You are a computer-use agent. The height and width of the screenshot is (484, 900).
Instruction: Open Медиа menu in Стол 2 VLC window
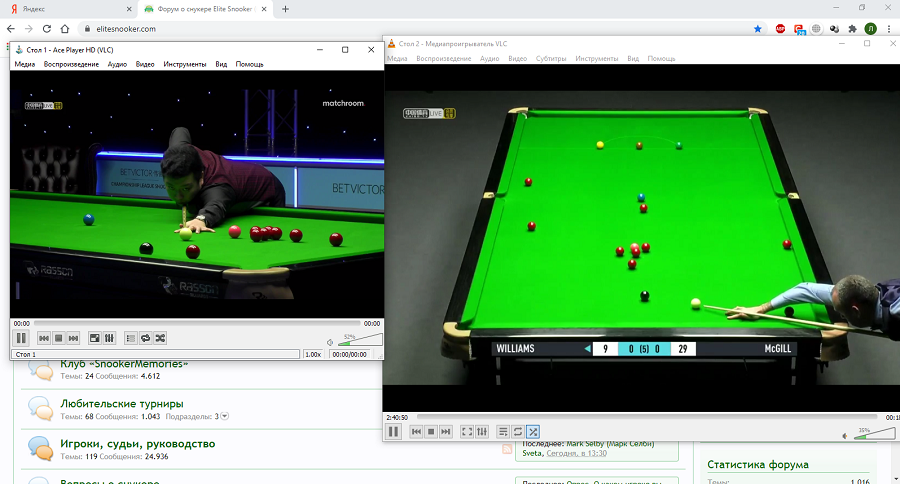pyautogui.click(x=397, y=59)
